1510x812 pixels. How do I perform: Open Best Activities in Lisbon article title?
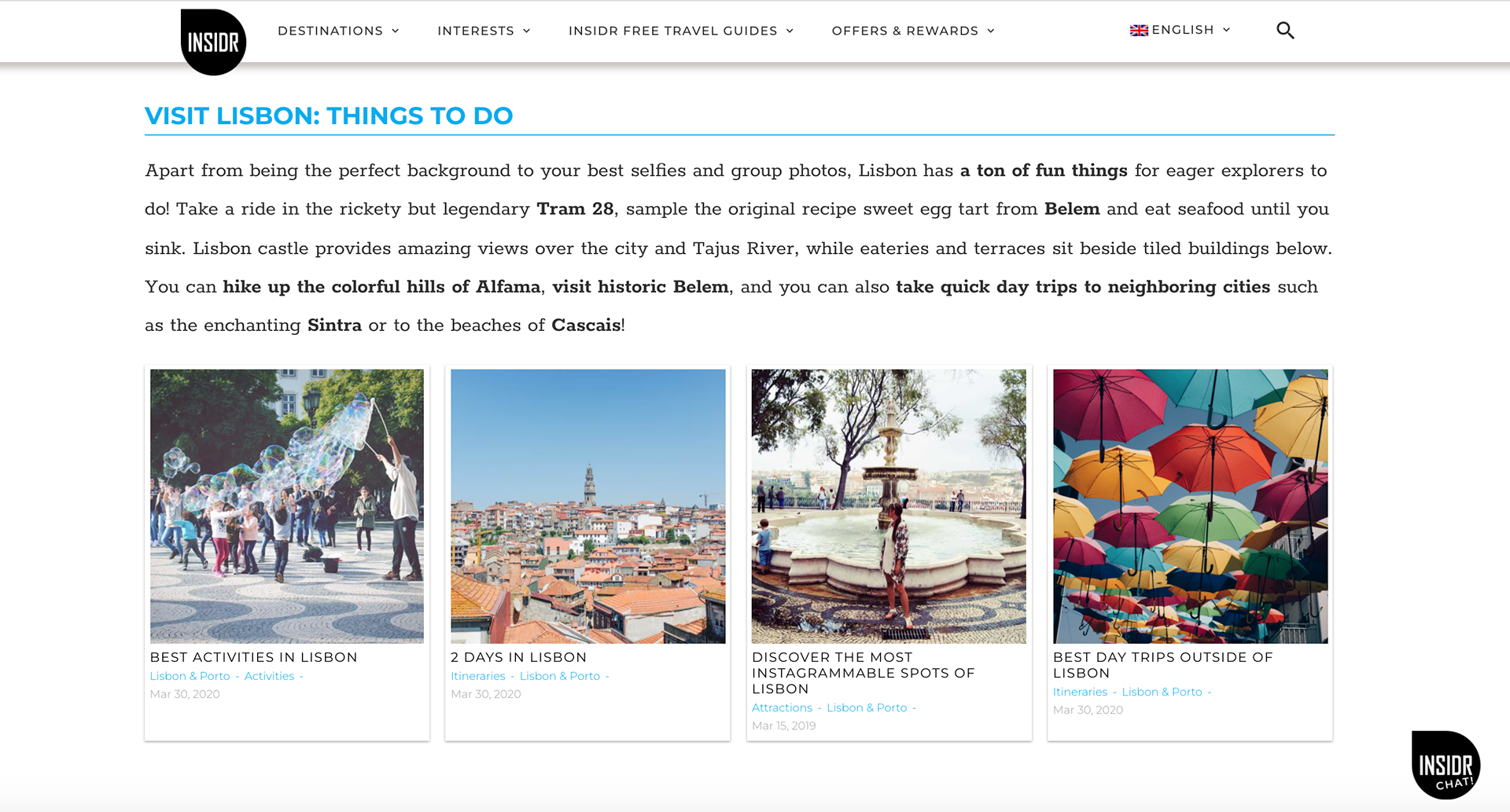254,657
